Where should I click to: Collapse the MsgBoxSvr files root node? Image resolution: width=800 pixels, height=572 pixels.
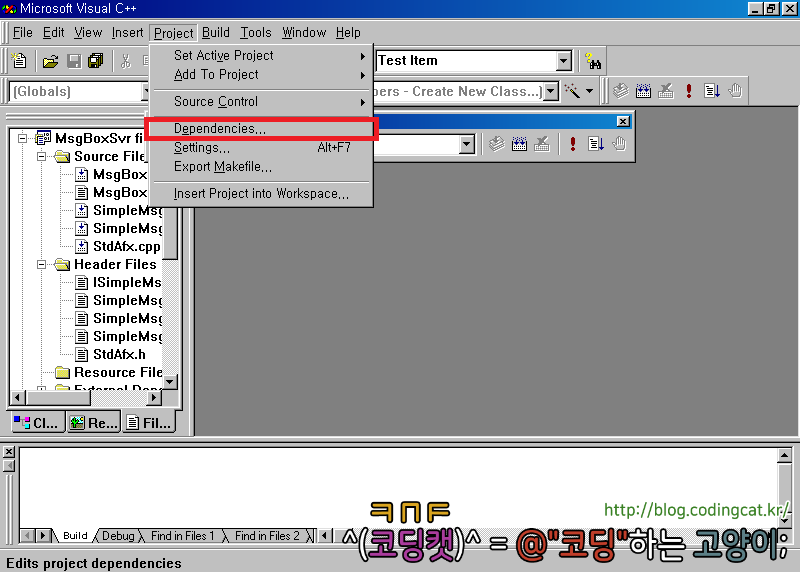tap(22, 138)
